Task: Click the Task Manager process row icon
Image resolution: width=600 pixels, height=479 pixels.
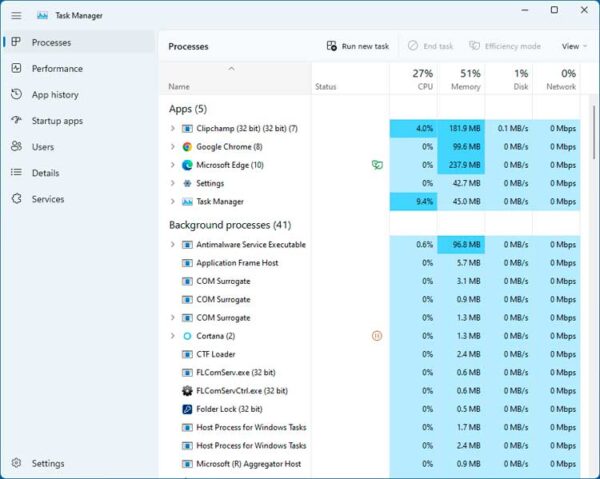Action: [187, 202]
